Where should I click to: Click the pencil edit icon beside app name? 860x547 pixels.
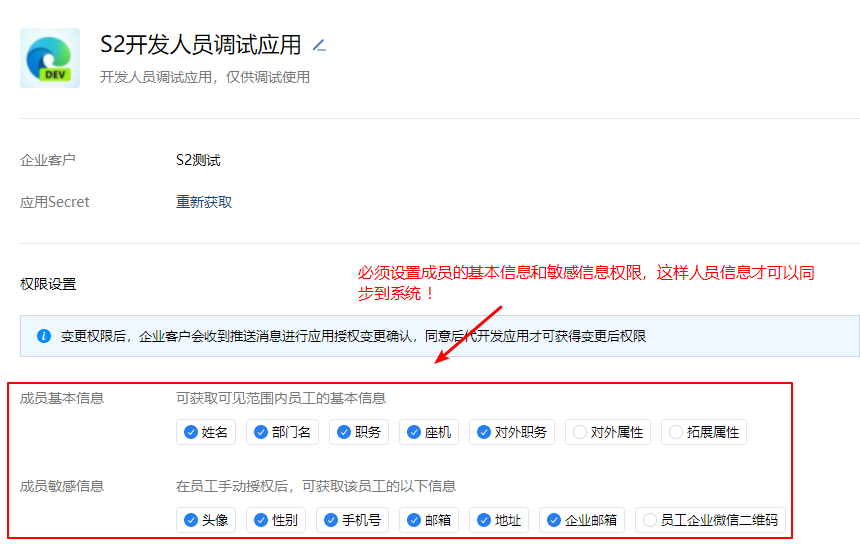tap(319, 45)
